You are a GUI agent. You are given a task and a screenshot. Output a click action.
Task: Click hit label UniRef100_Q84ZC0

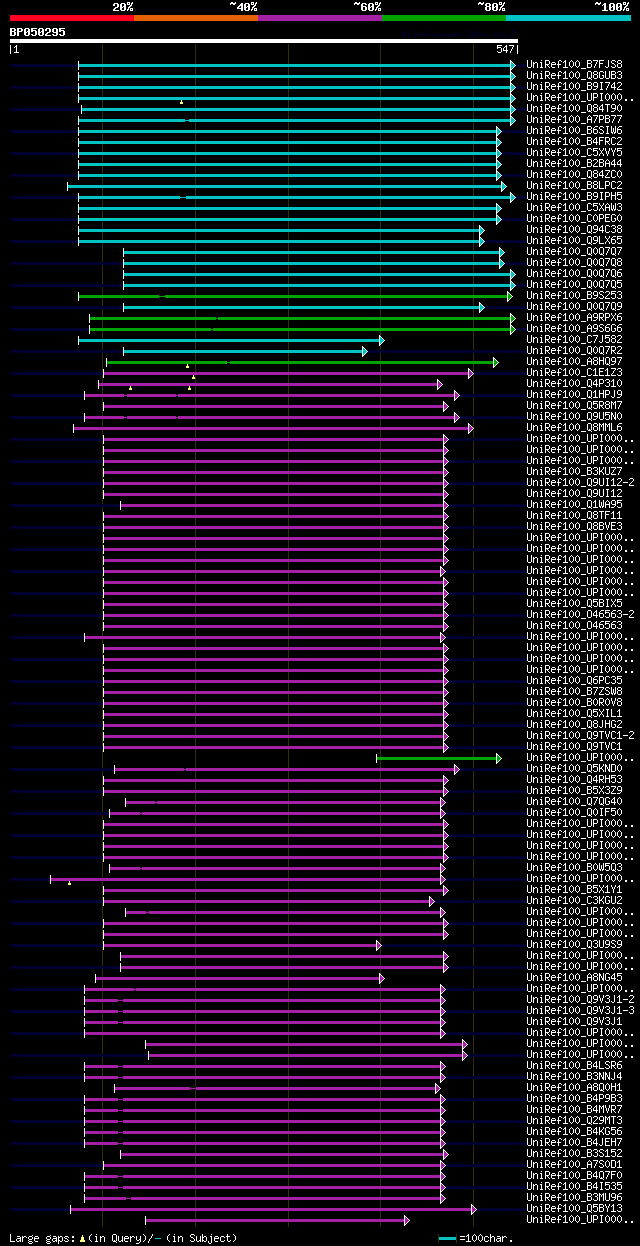click(x=574, y=174)
